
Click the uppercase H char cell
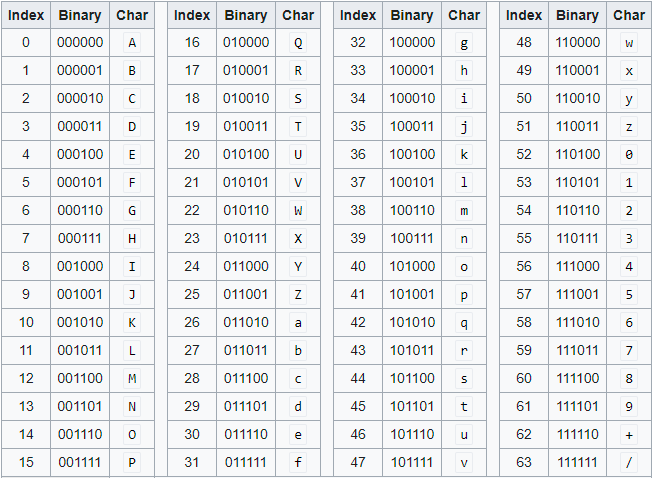pyautogui.click(x=132, y=238)
